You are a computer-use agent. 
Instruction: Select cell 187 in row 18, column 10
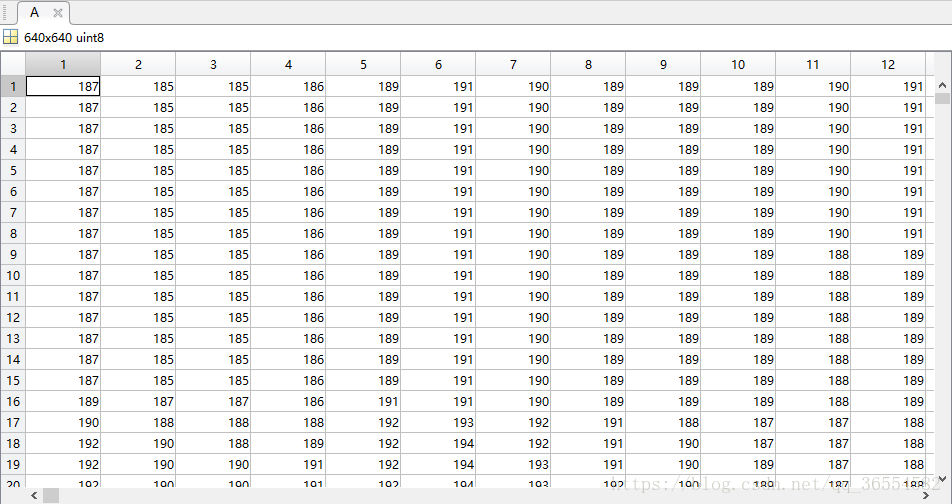coord(738,443)
